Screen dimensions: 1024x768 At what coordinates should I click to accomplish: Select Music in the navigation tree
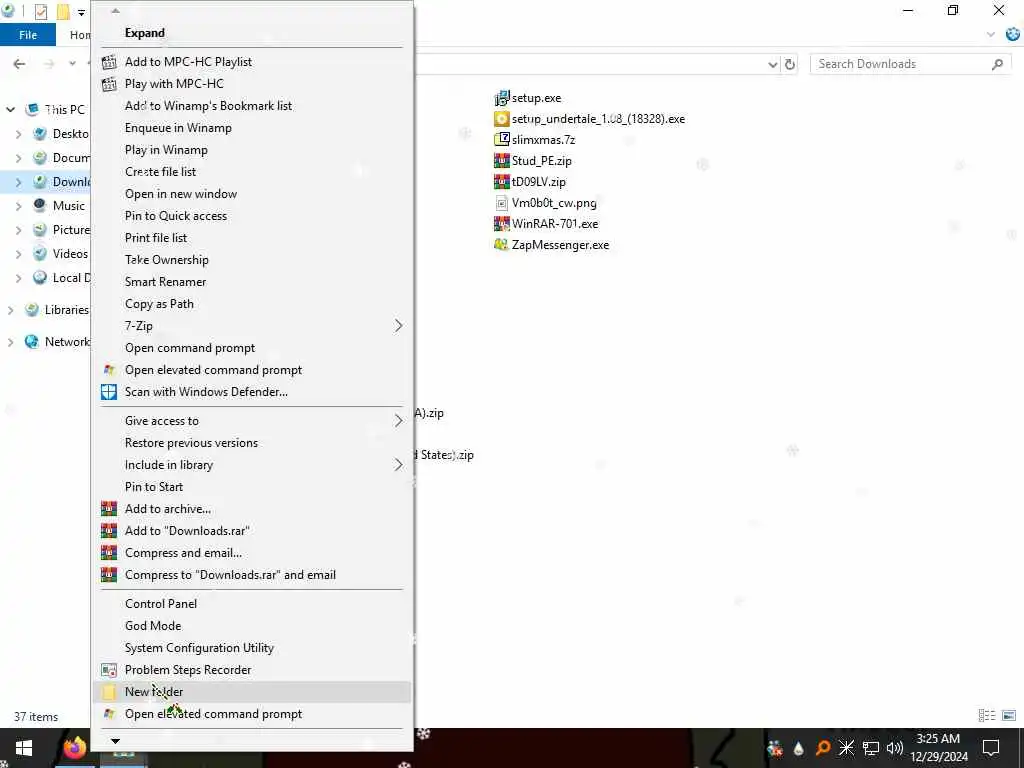[69, 206]
